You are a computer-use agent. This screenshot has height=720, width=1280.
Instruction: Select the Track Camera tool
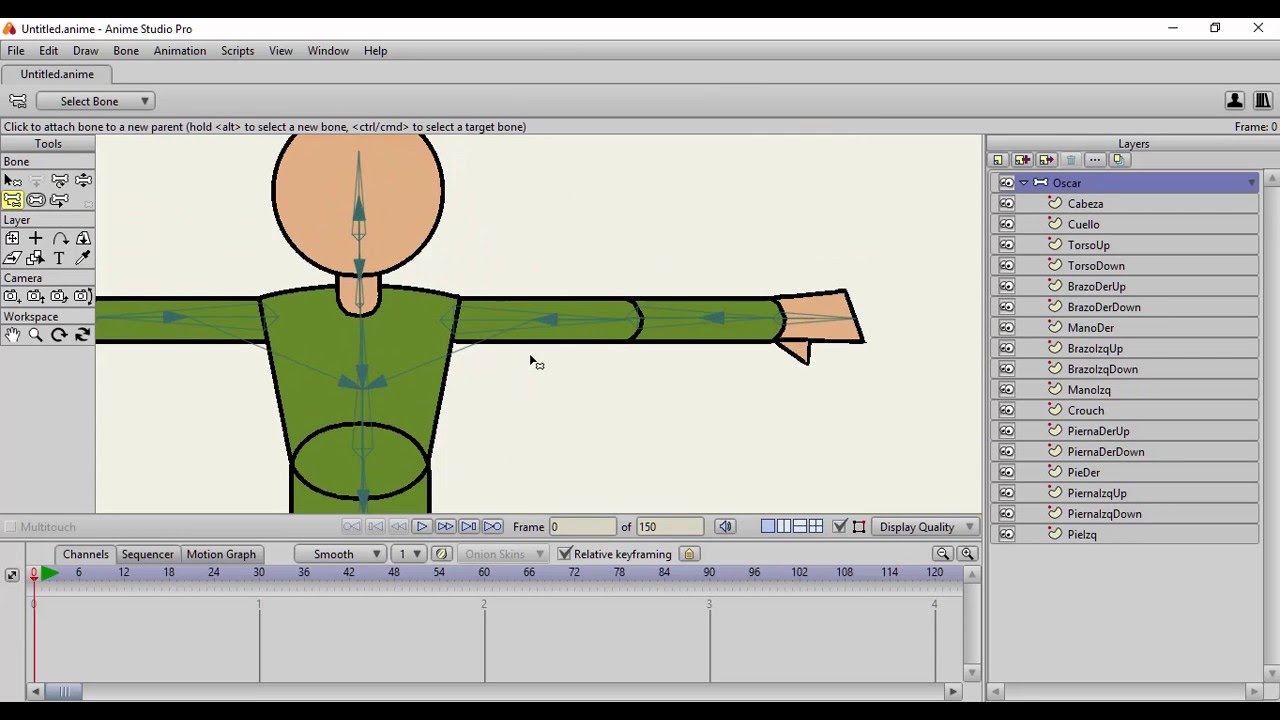coord(12,296)
